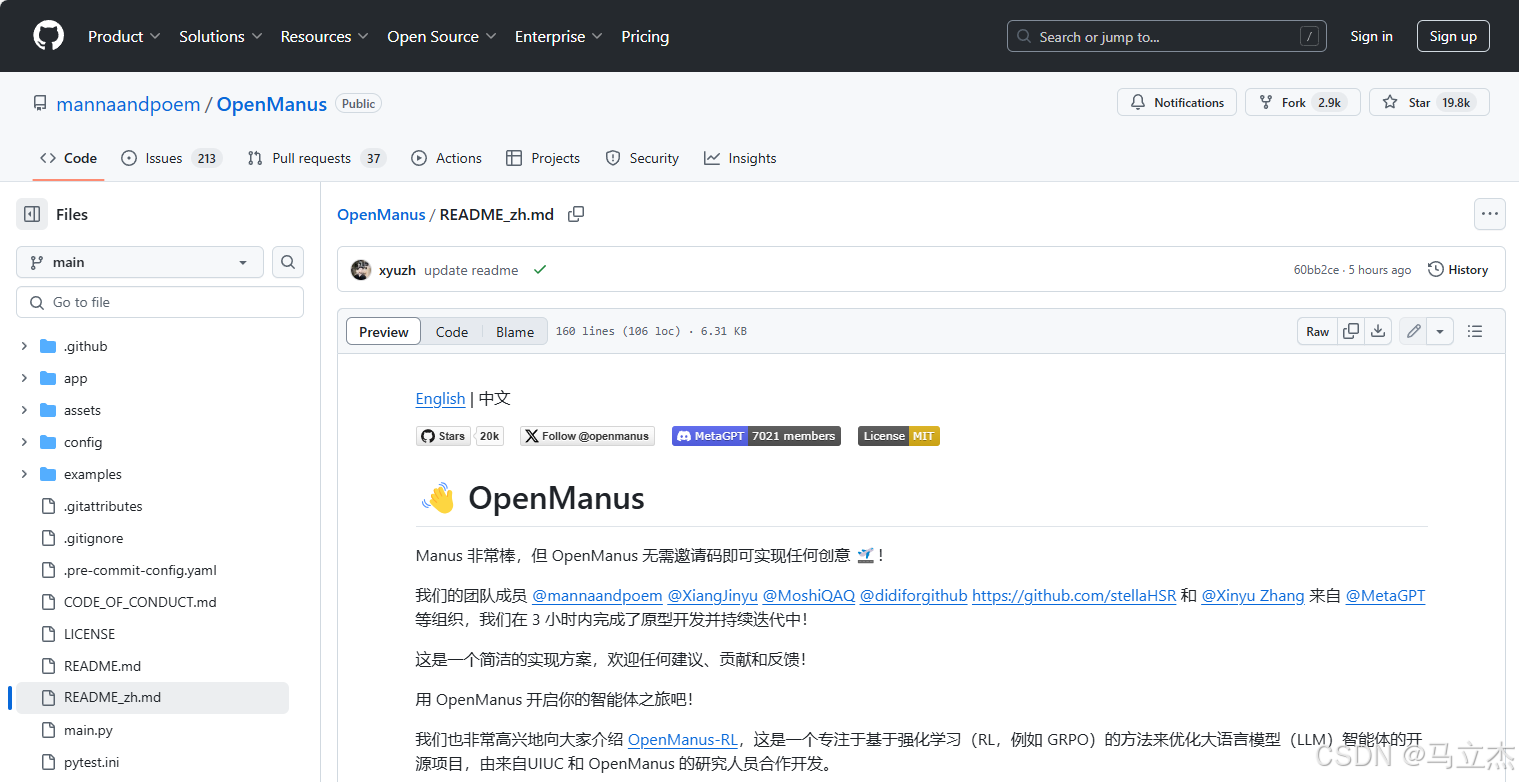Image resolution: width=1519 pixels, height=782 pixels.
Task: Expand the examples folder chevron
Action: click(24, 474)
